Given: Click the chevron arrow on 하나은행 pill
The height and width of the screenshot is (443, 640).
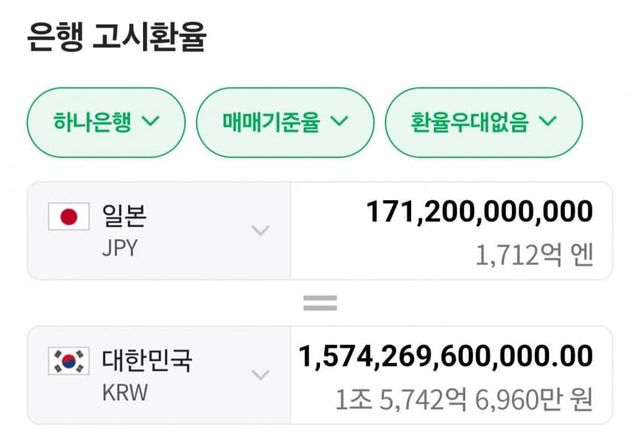Looking at the screenshot, I should pos(151,122).
